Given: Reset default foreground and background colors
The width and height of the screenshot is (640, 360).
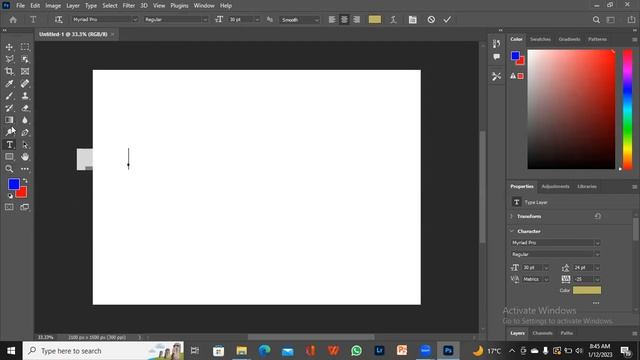Looking at the screenshot, I should [x=10, y=196].
